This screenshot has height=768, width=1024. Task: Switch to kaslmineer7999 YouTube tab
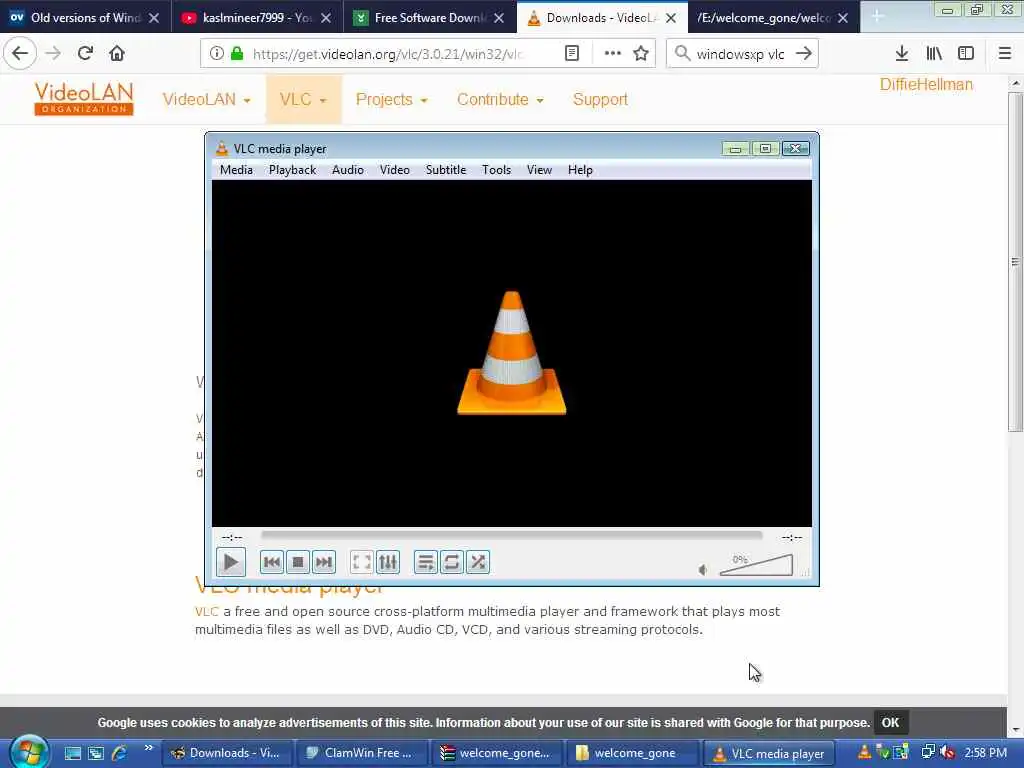(257, 18)
